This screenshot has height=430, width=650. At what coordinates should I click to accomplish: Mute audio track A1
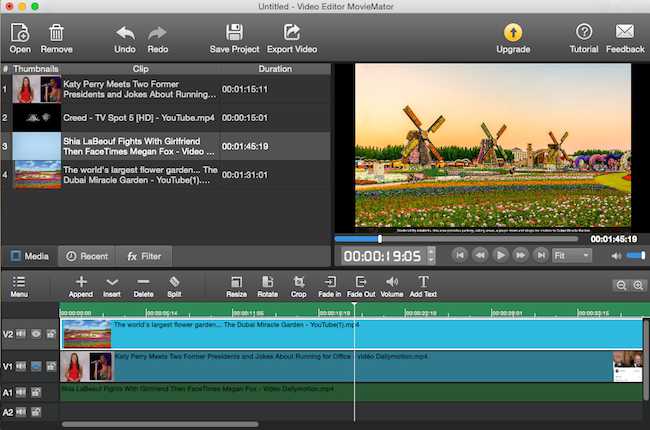(x=21, y=392)
